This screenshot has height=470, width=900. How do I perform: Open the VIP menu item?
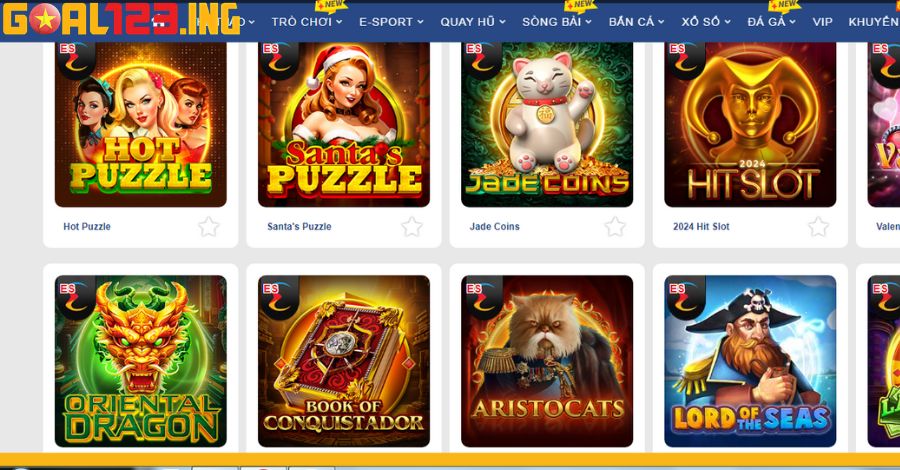822,22
